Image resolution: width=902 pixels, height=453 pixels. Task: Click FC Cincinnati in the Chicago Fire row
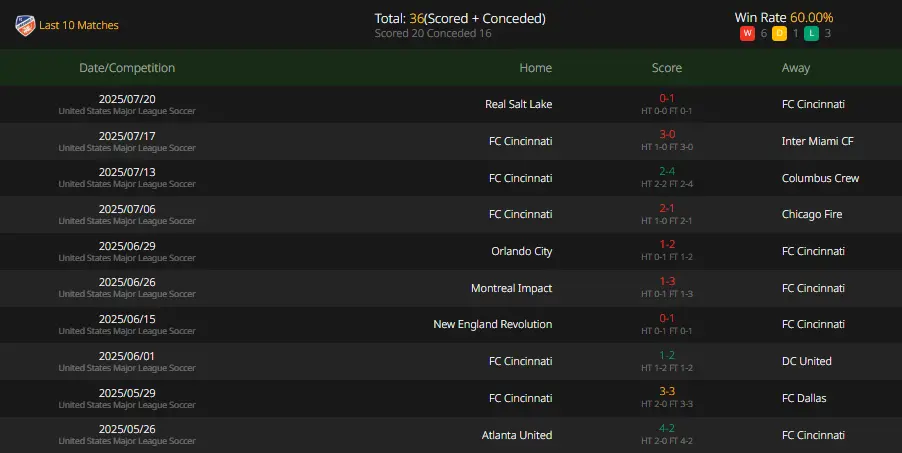(521, 214)
